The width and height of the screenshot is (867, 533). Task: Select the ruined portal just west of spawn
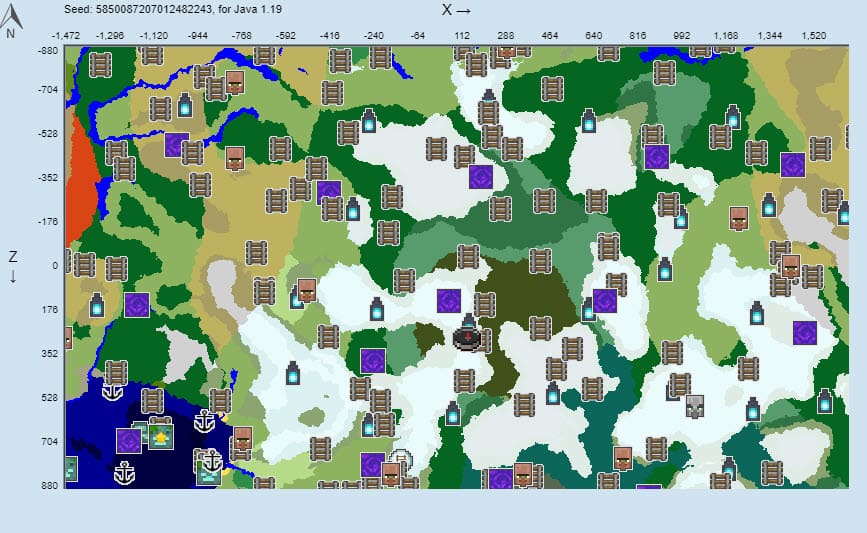click(449, 301)
